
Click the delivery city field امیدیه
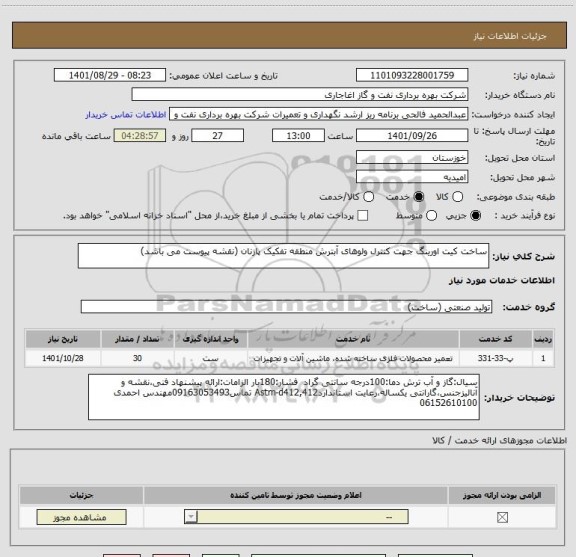(412, 177)
